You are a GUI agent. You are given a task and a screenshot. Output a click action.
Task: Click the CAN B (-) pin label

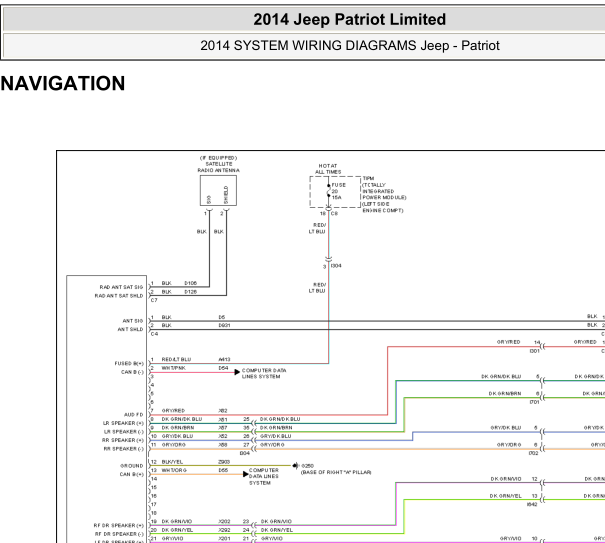tap(132, 372)
